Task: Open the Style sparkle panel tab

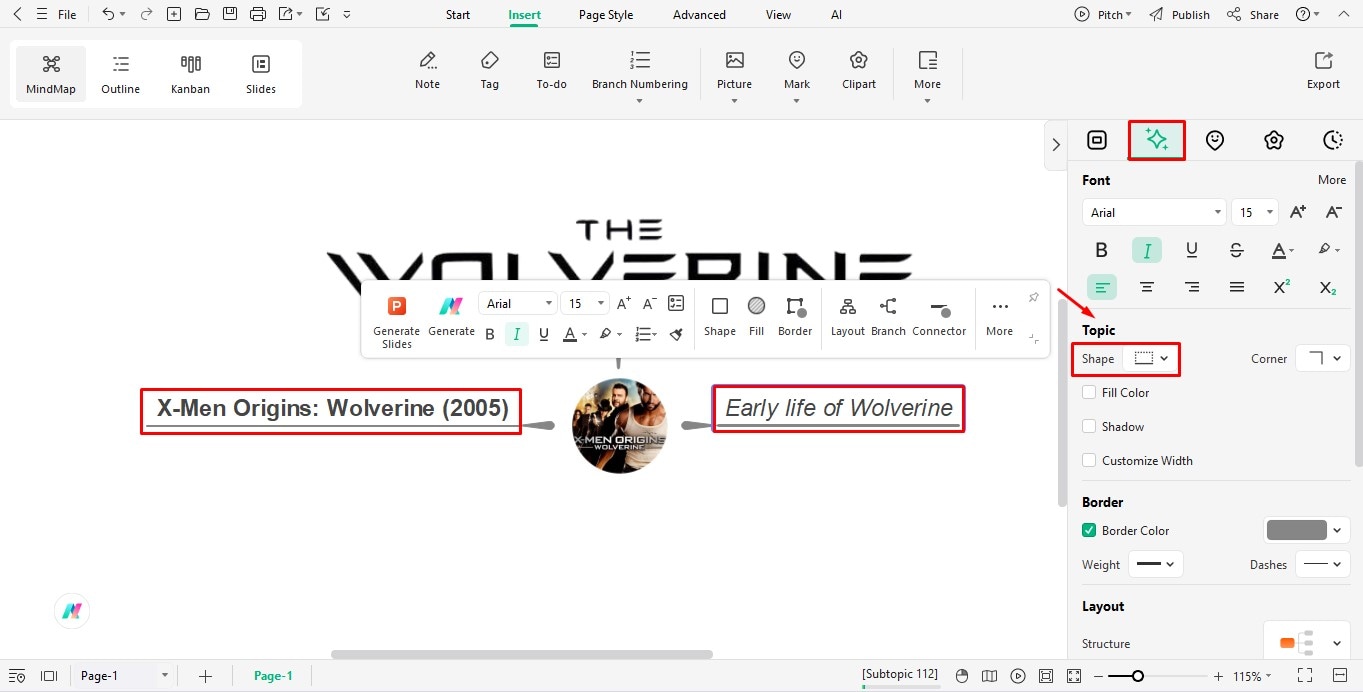Action: 1157,140
